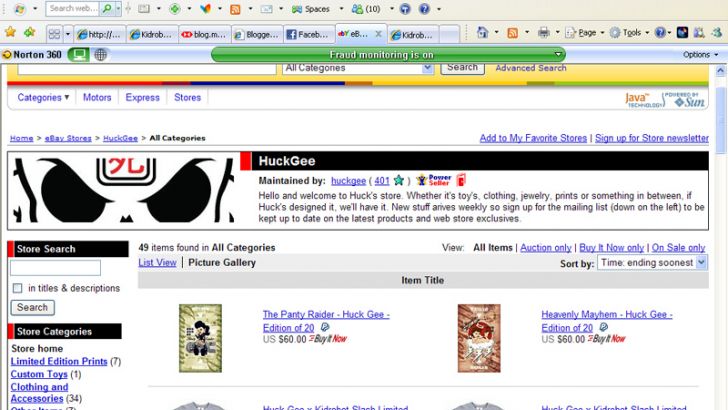Click Sign up for Store newsletter link
728x410 pixels.
pos(652,138)
